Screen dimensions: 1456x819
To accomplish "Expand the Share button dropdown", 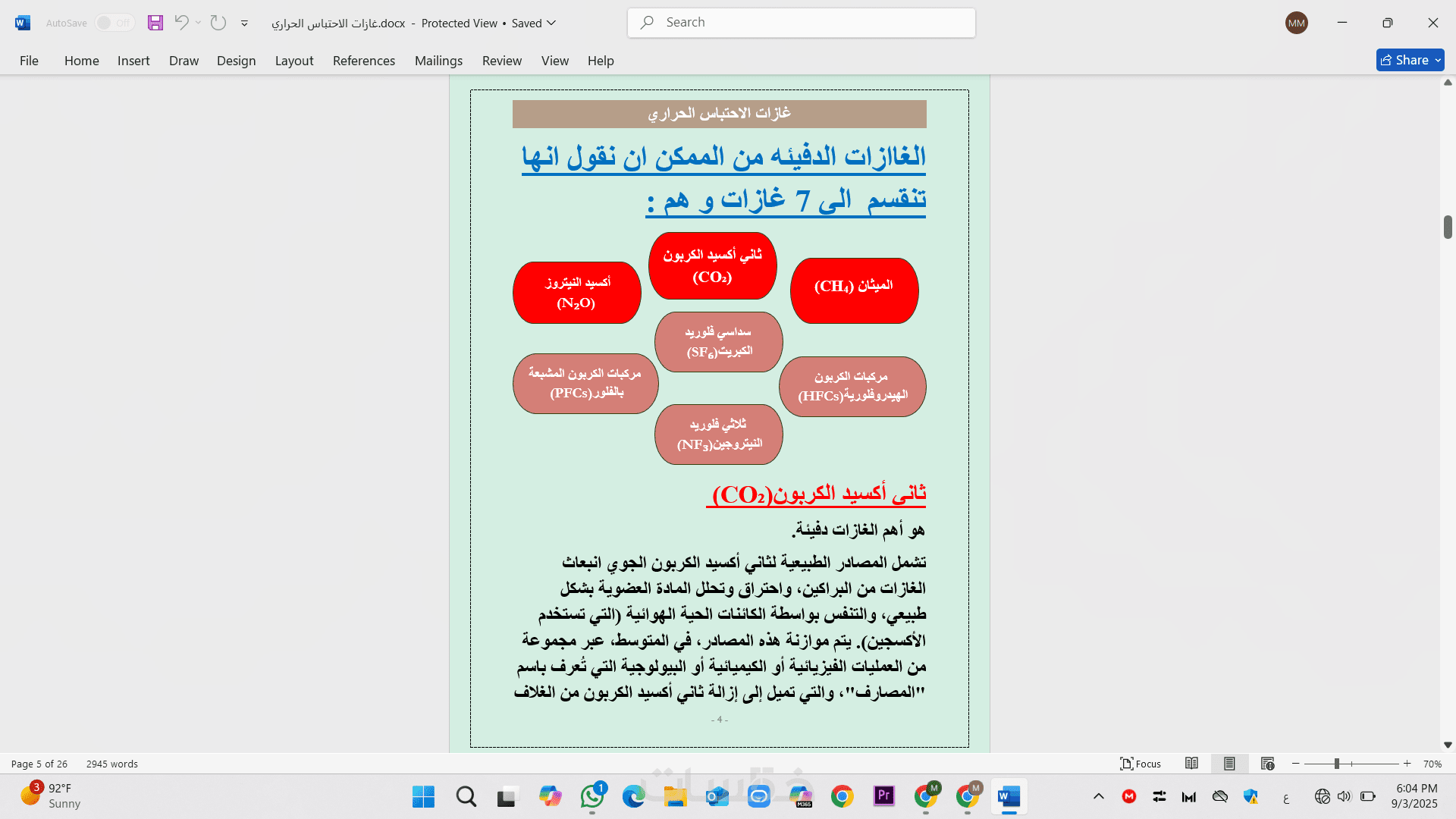I will coord(1438,60).
